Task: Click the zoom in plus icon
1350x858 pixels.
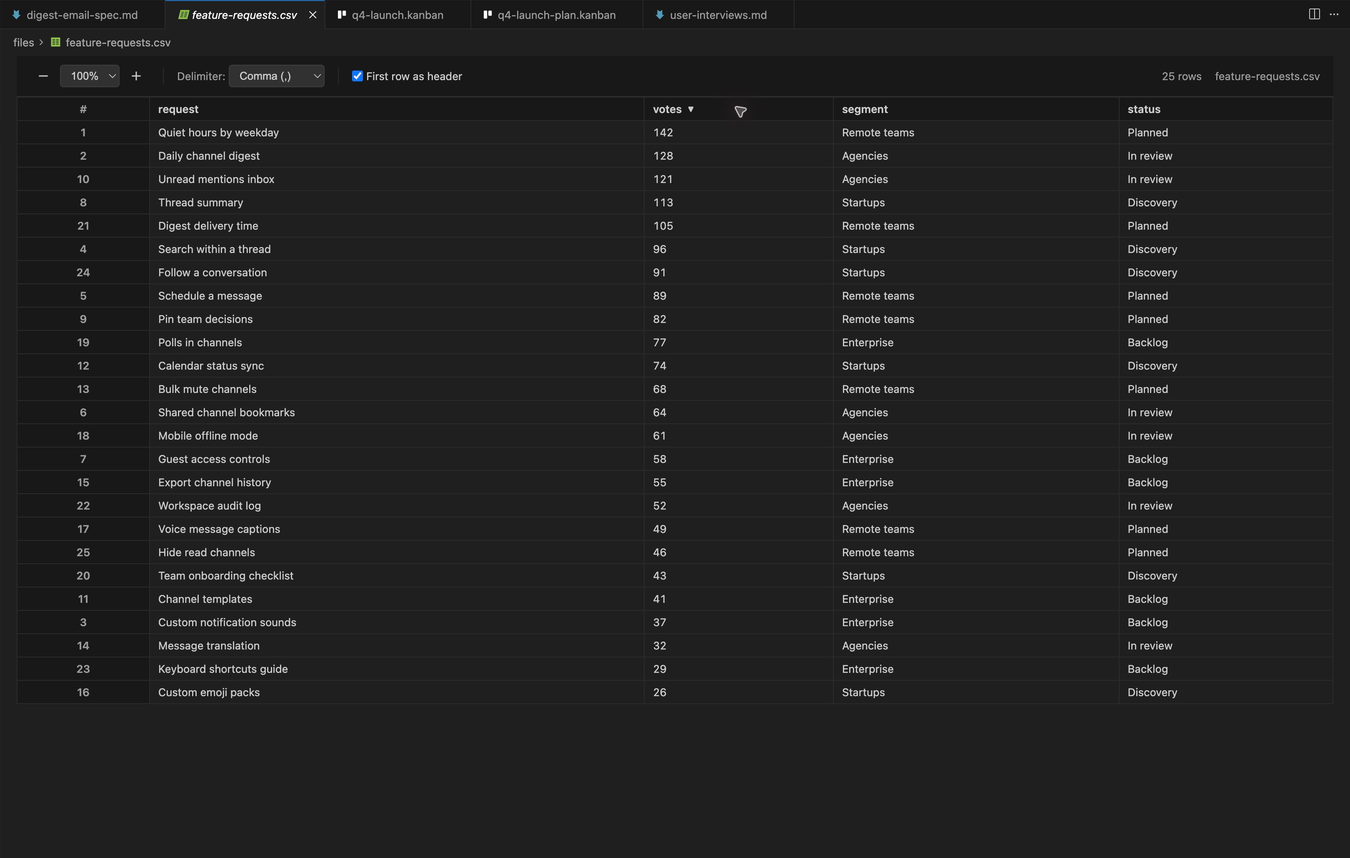Action: point(136,76)
